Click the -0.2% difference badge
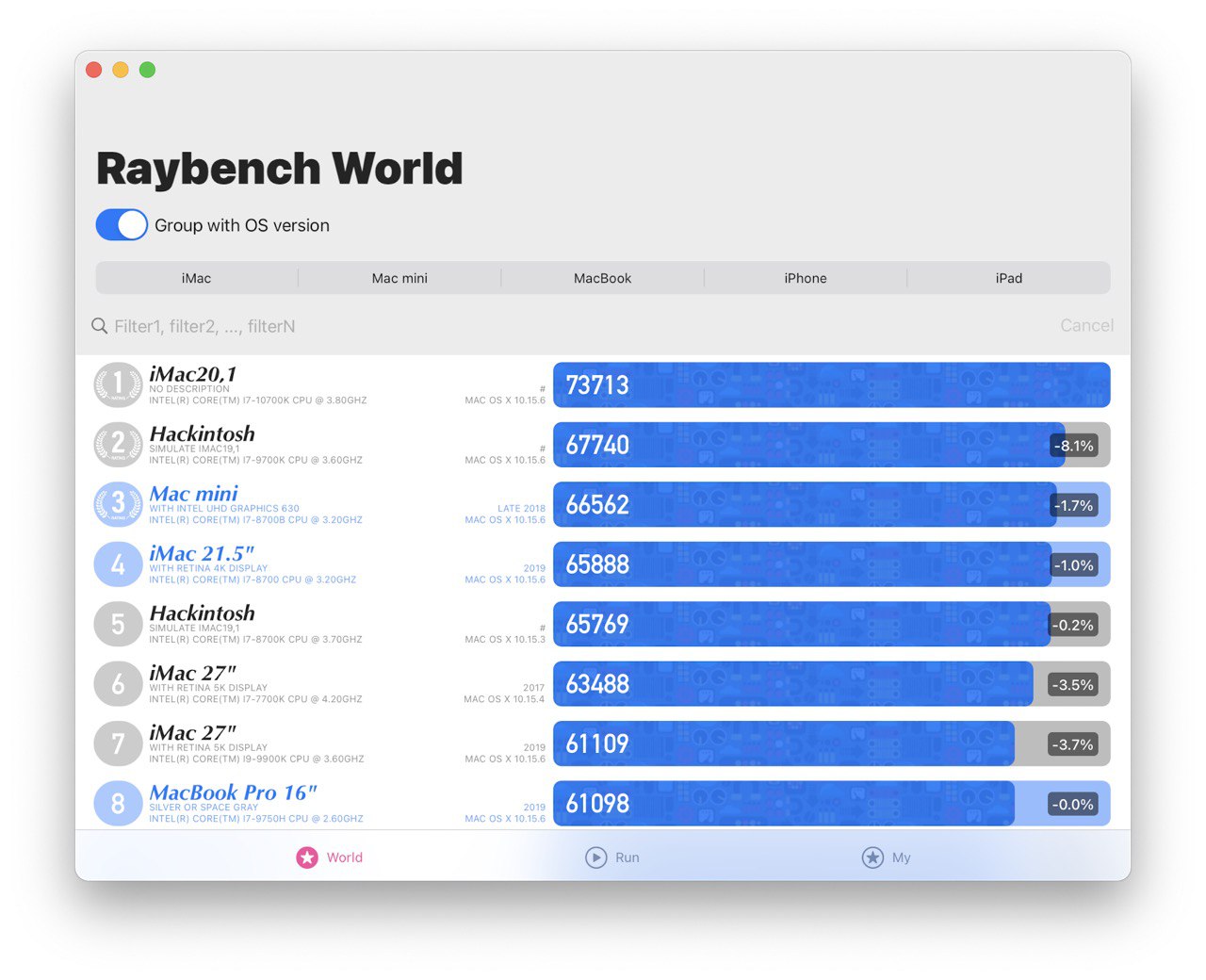Viewport: 1206px width, 980px height. [1073, 625]
